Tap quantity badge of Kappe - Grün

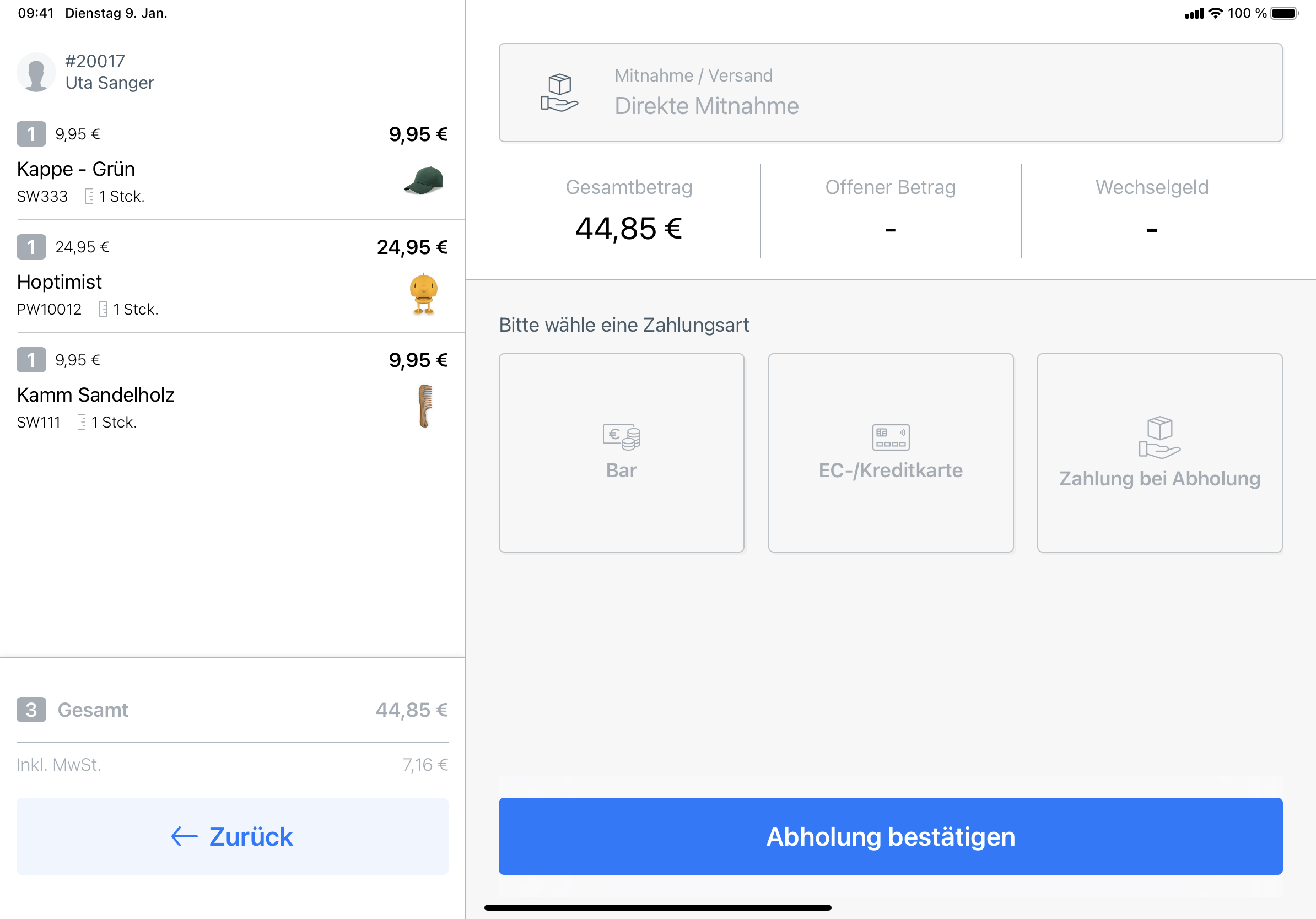click(x=31, y=134)
